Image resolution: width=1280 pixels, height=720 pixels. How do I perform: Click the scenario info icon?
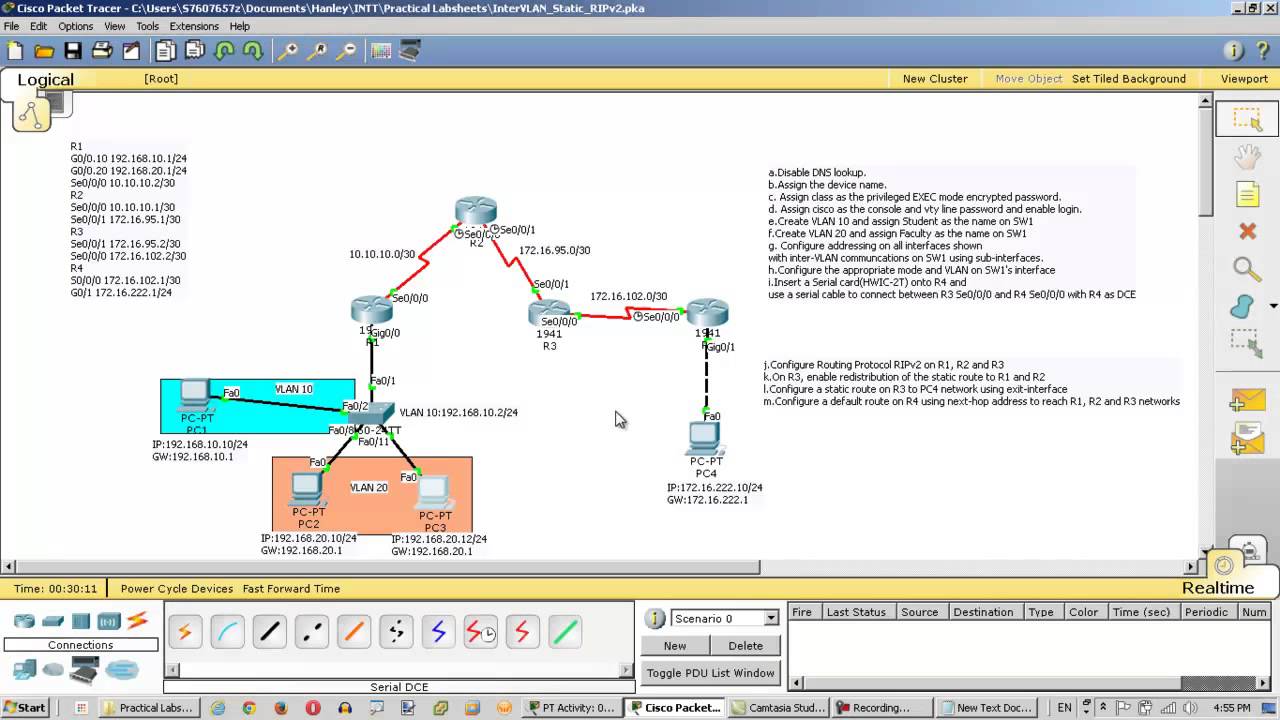click(x=655, y=618)
